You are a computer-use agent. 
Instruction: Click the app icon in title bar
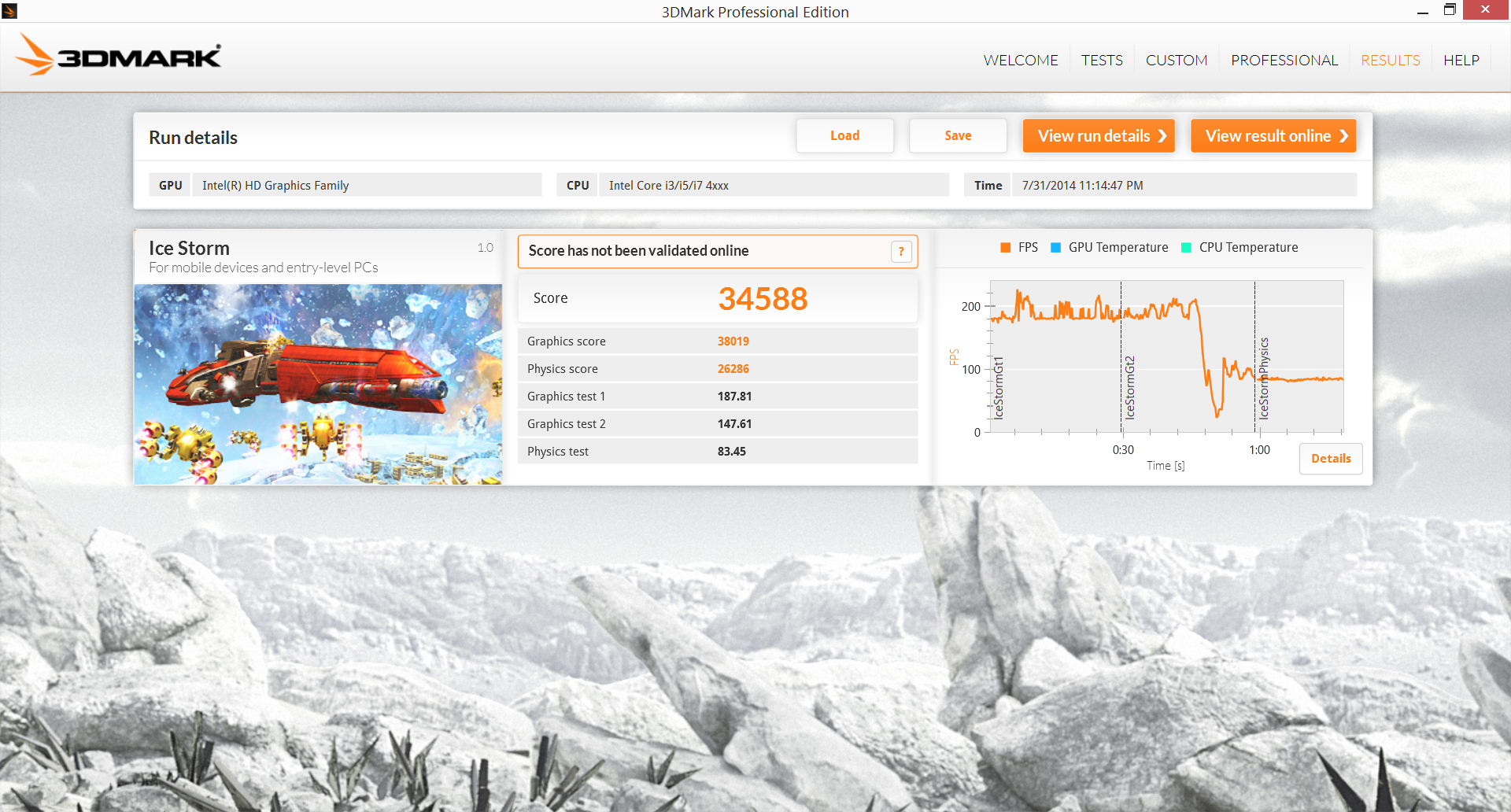click(x=9, y=11)
